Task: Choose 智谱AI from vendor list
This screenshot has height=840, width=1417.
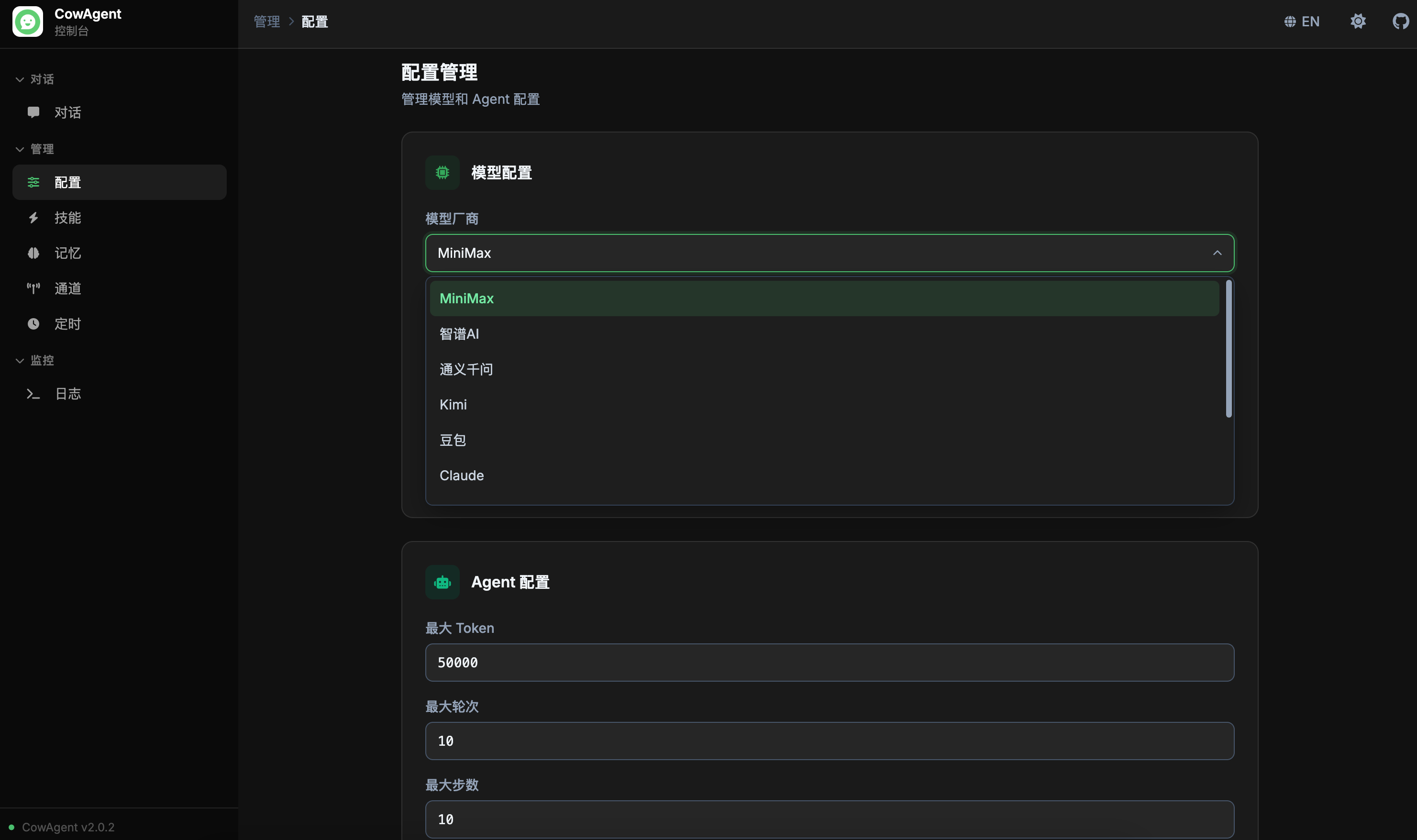Action: [459, 334]
